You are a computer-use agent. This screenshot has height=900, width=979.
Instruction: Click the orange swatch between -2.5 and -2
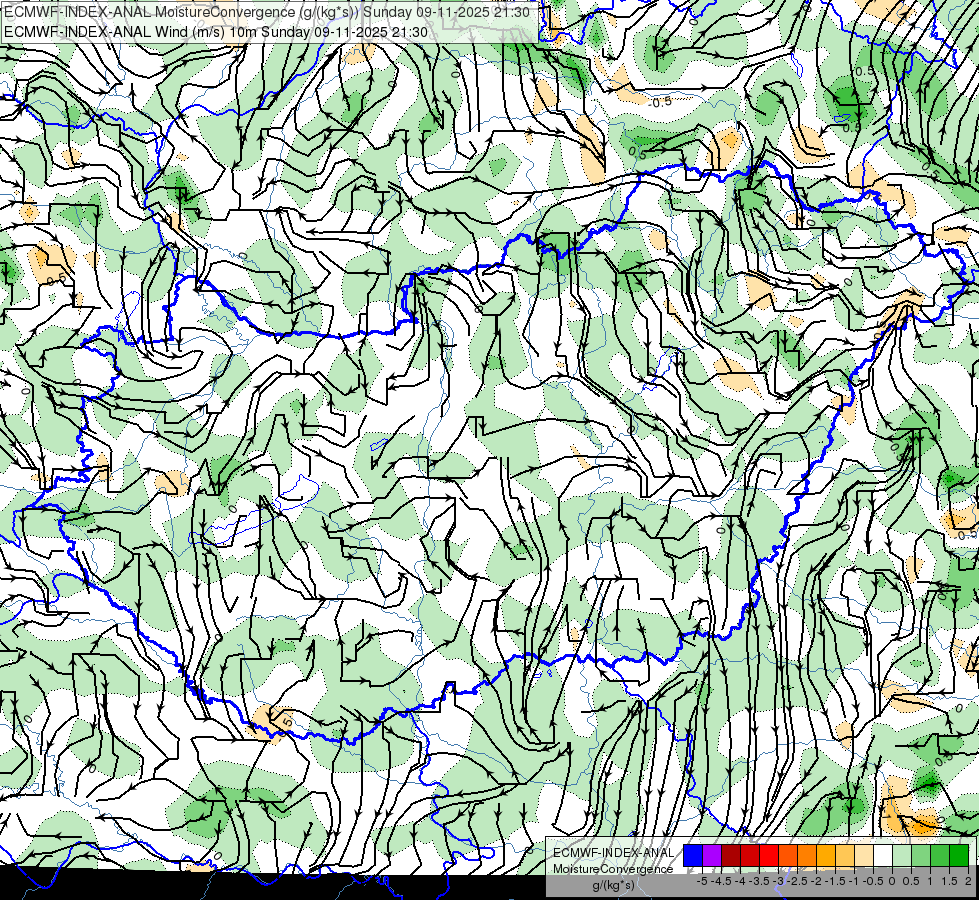coord(807,855)
